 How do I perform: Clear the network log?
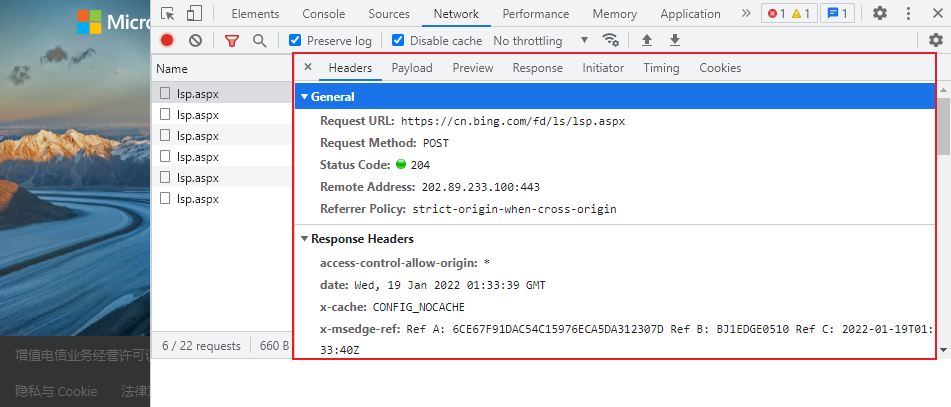click(195, 41)
